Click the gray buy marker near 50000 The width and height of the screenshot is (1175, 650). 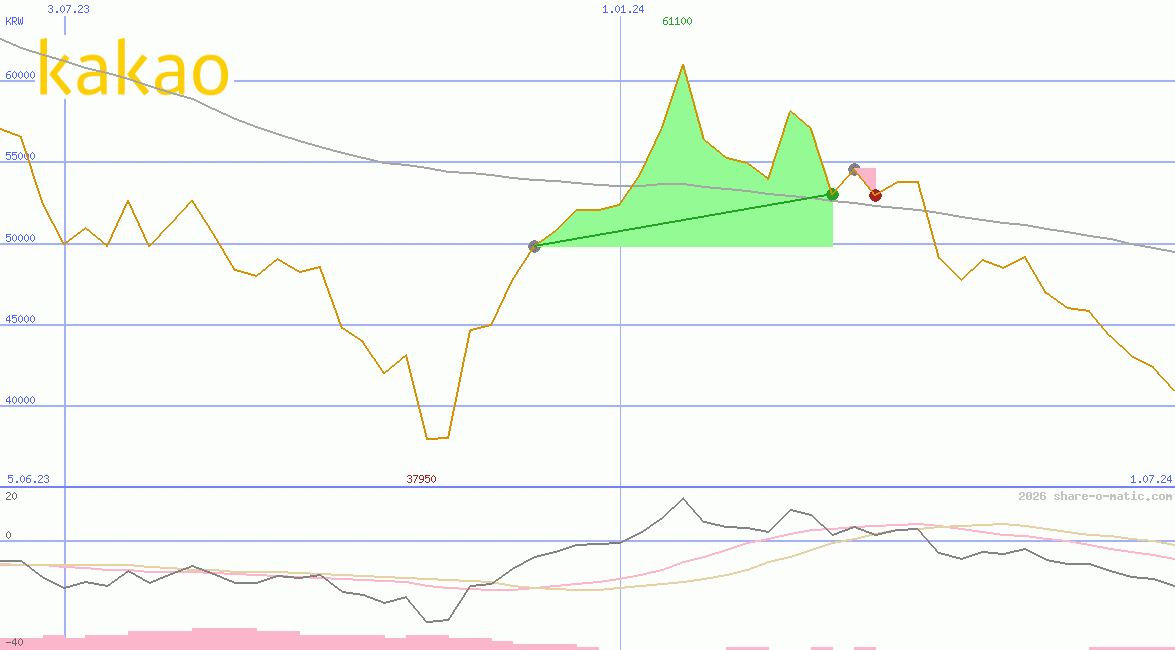[534, 246]
